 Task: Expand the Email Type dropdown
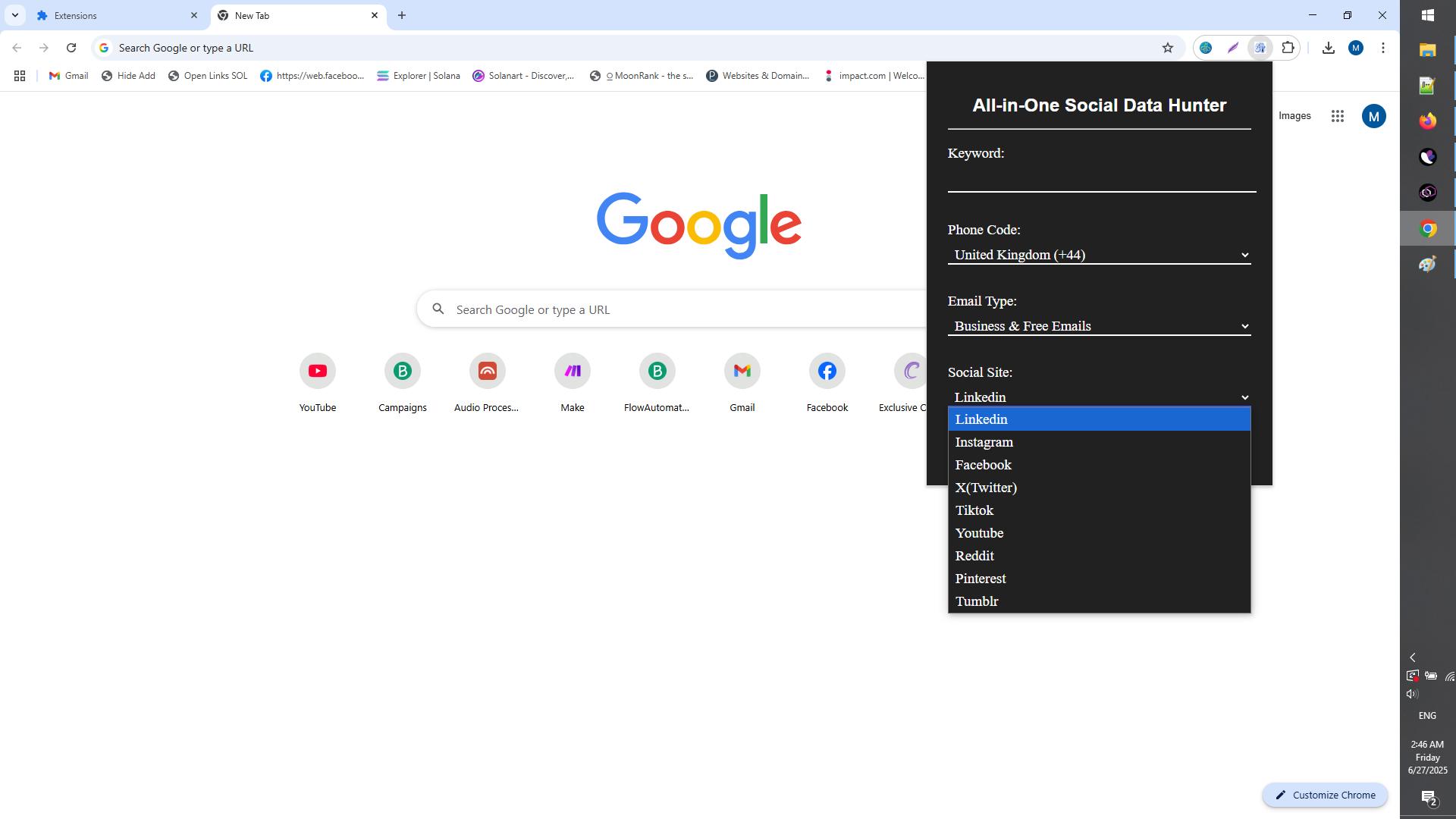tap(1098, 326)
